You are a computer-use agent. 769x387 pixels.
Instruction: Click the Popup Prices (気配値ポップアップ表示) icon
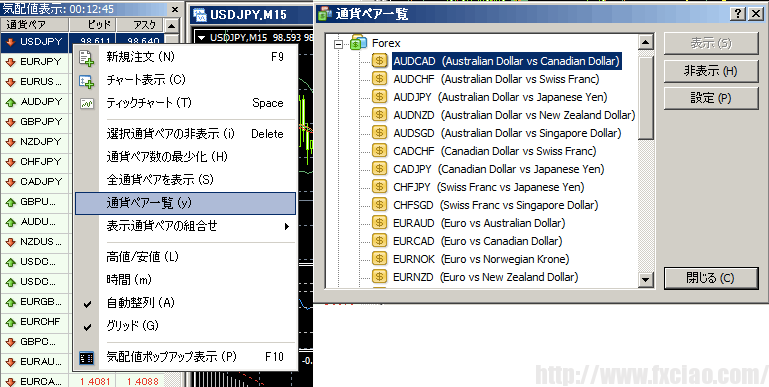[x=86, y=358]
